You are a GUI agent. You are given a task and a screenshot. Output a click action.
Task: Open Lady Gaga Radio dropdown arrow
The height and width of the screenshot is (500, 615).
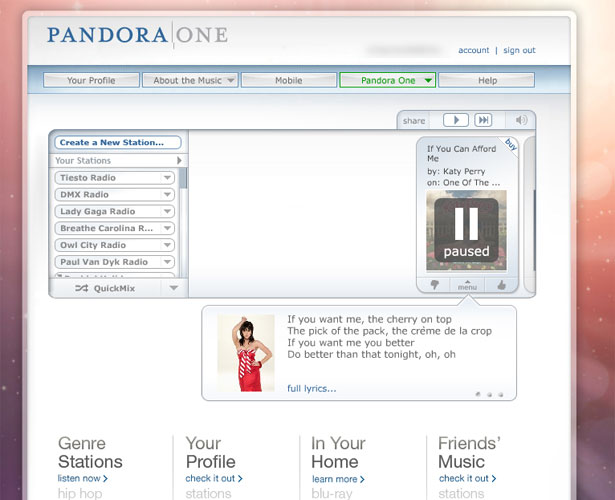point(167,211)
